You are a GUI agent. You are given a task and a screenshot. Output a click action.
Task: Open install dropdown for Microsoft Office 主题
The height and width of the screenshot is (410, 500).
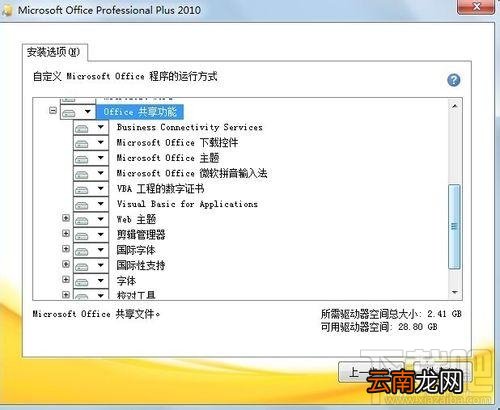point(91,158)
